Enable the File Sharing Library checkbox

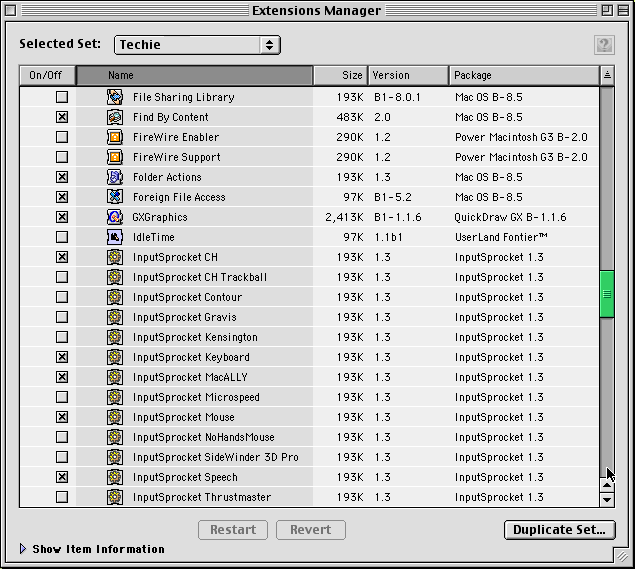click(62, 97)
